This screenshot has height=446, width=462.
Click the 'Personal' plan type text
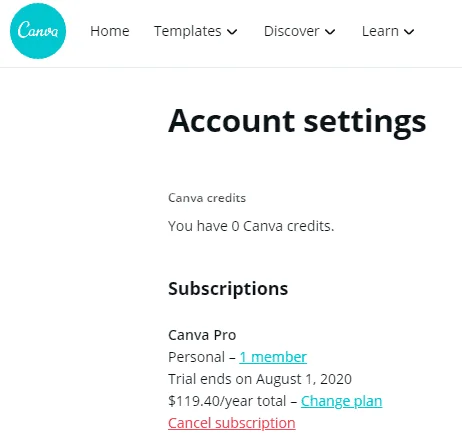tap(196, 357)
